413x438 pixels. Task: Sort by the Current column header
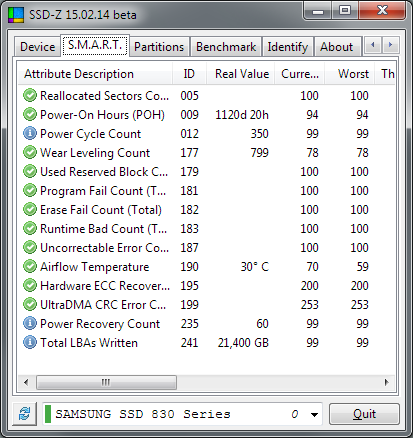tap(300, 74)
